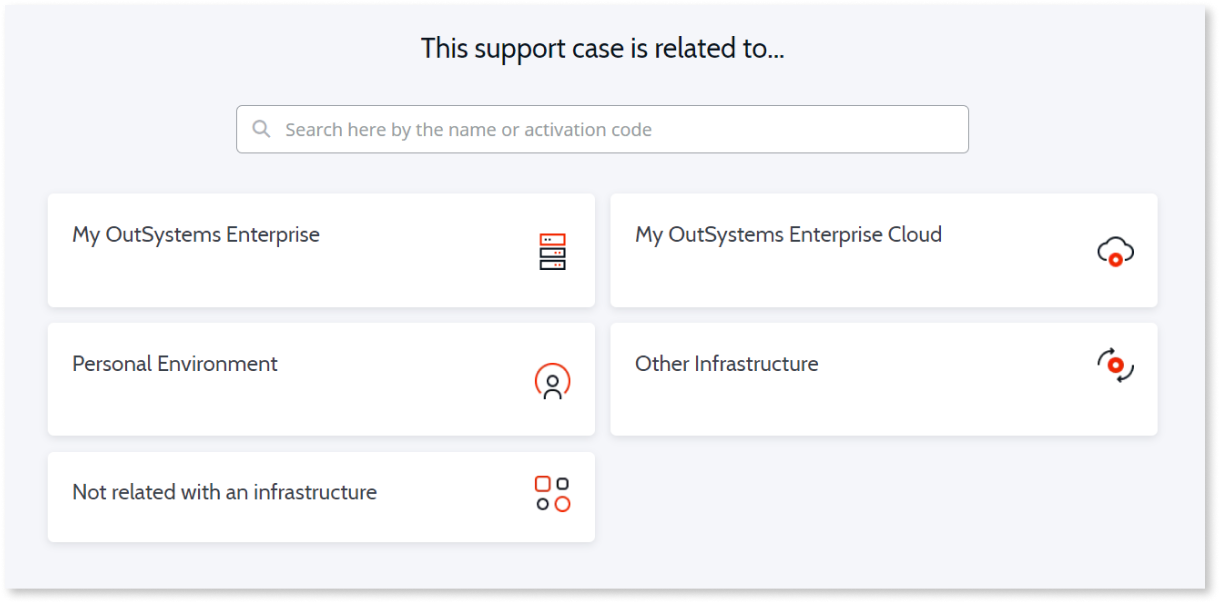
Task: Click the Other Infrastructure card title
Action: click(x=726, y=363)
